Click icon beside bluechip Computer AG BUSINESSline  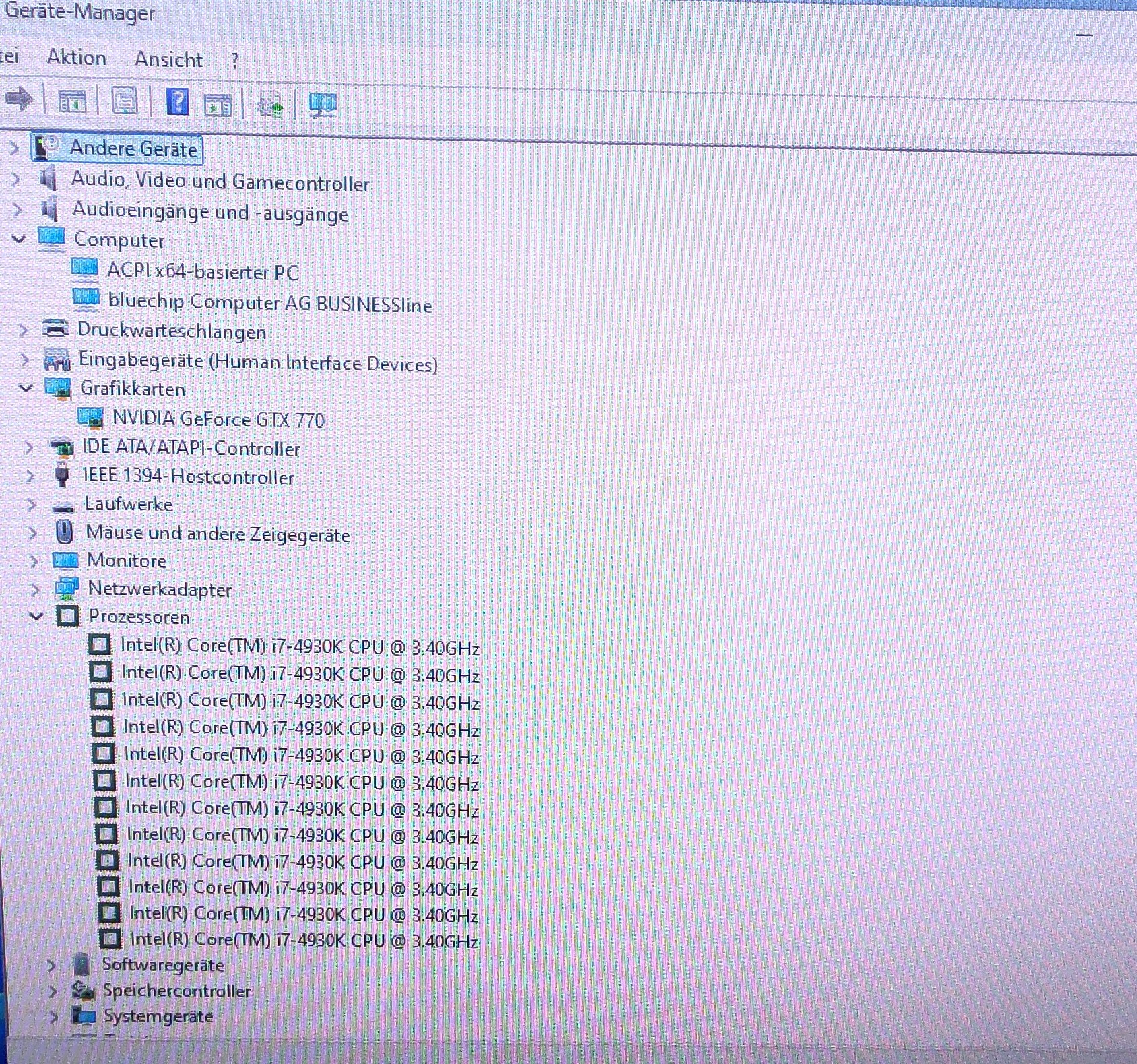(86, 299)
